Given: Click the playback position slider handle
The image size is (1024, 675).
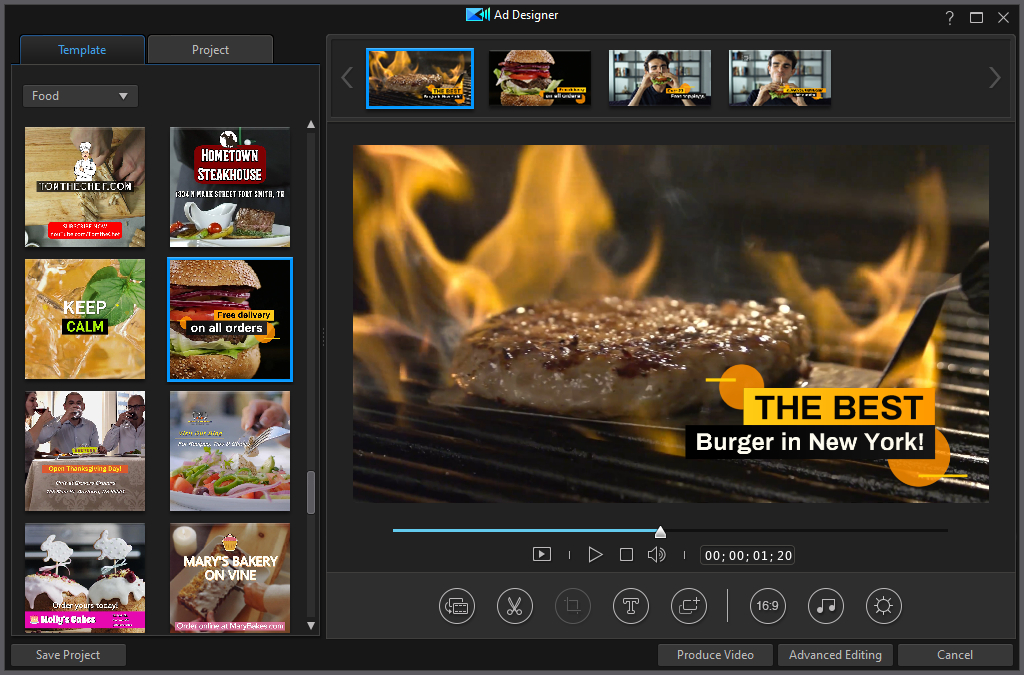Looking at the screenshot, I should click(x=660, y=532).
